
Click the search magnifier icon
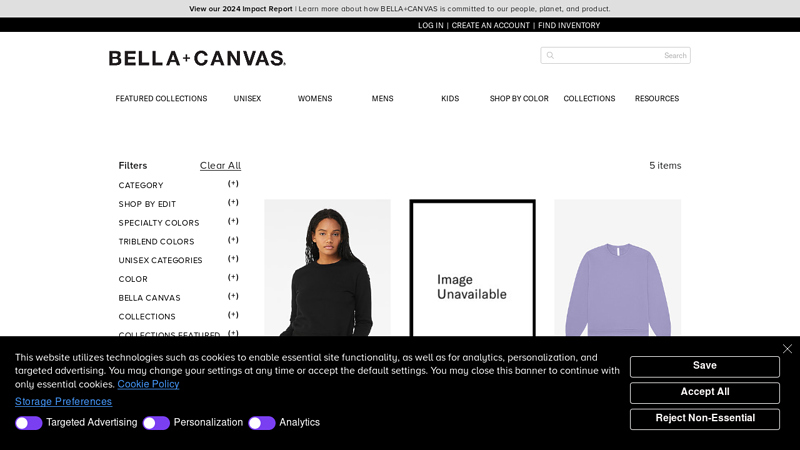(x=550, y=56)
